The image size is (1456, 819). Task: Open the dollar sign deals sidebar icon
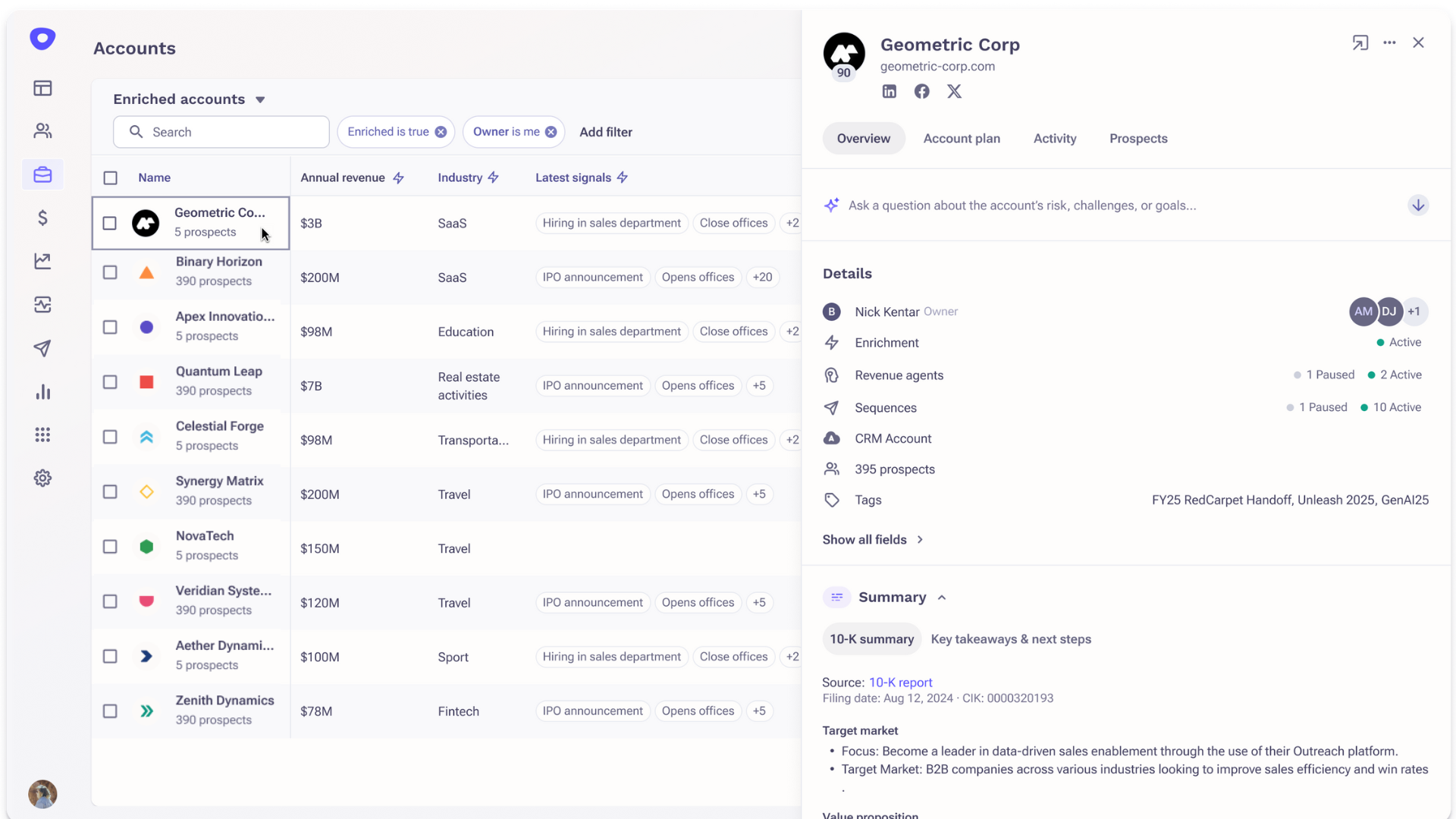click(x=42, y=218)
